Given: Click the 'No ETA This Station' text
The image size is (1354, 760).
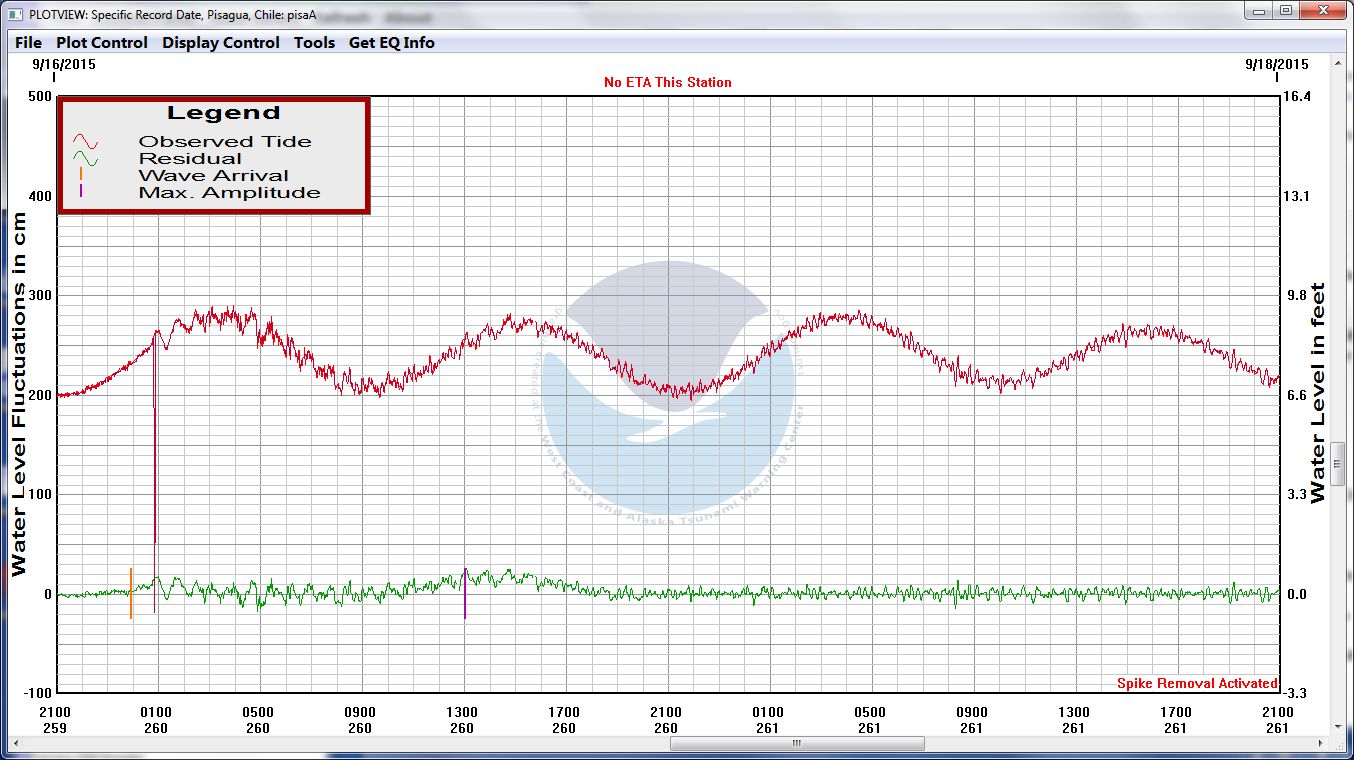Looking at the screenshot, I should pos(668,82).
